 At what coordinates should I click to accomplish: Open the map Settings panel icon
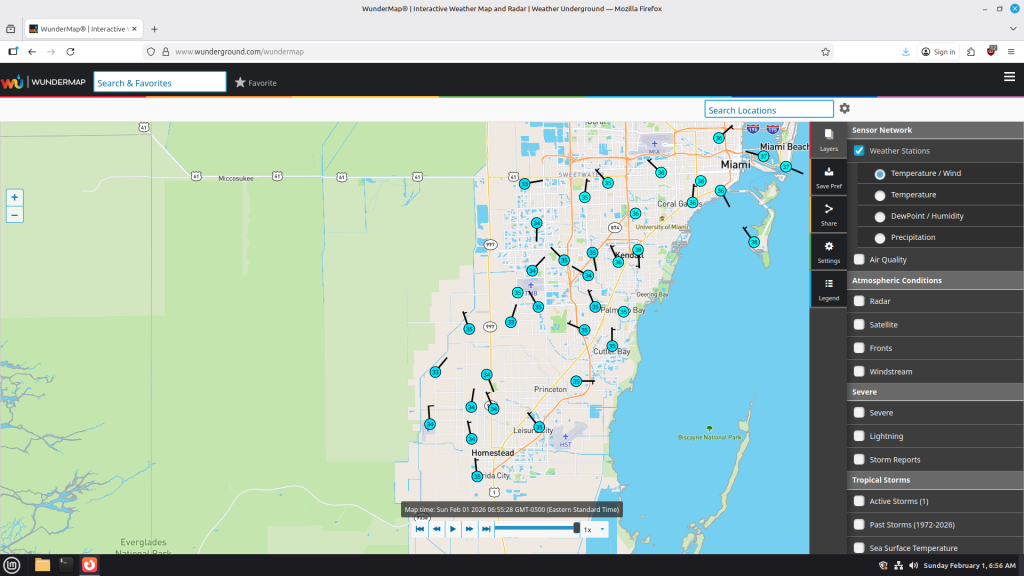pos(828,251)
